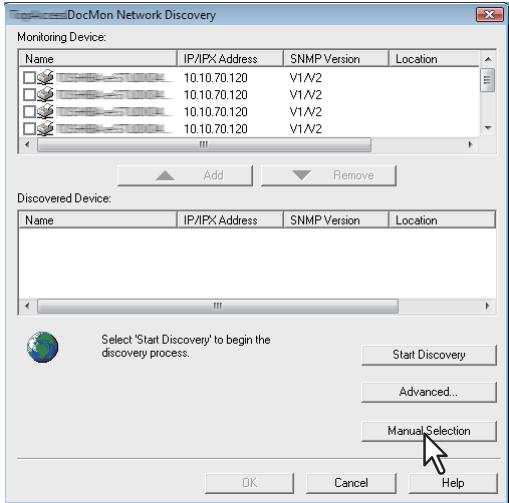
Task: Click Name header in Discovered Device list
Action: click(98, 220)
